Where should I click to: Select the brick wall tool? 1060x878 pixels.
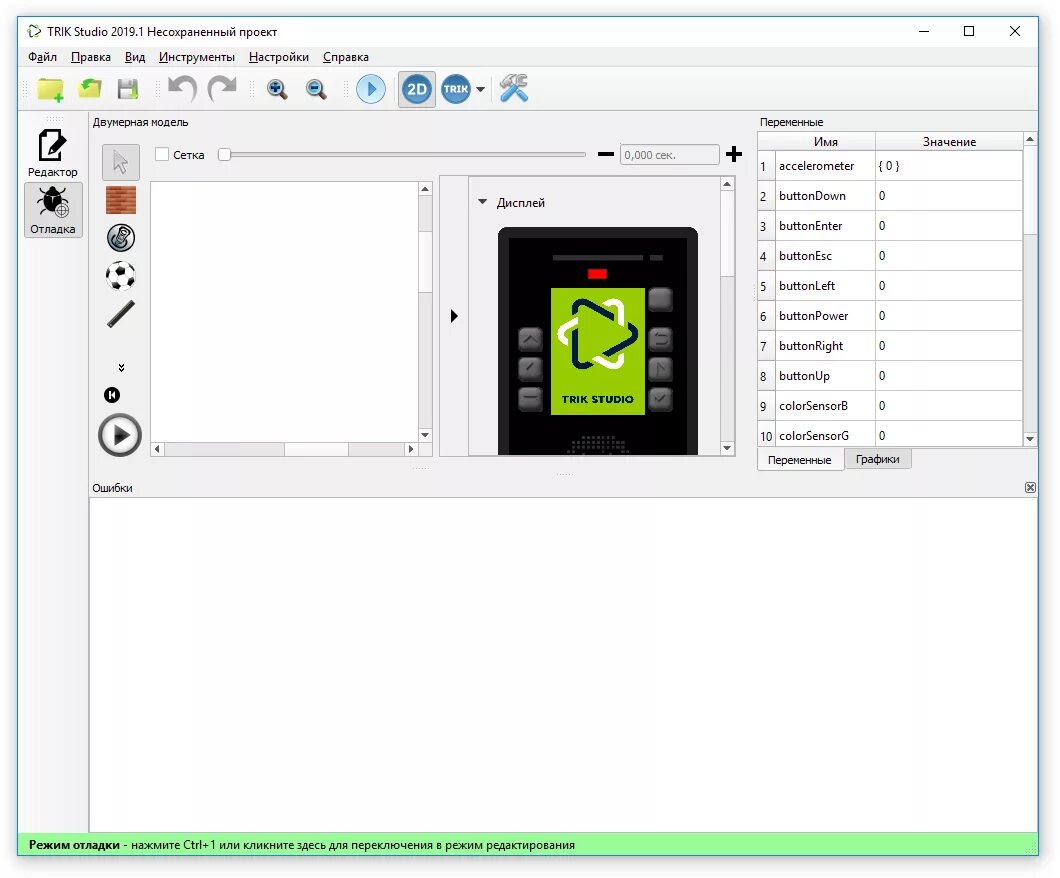pyautogui.click(x=121, y=200)
